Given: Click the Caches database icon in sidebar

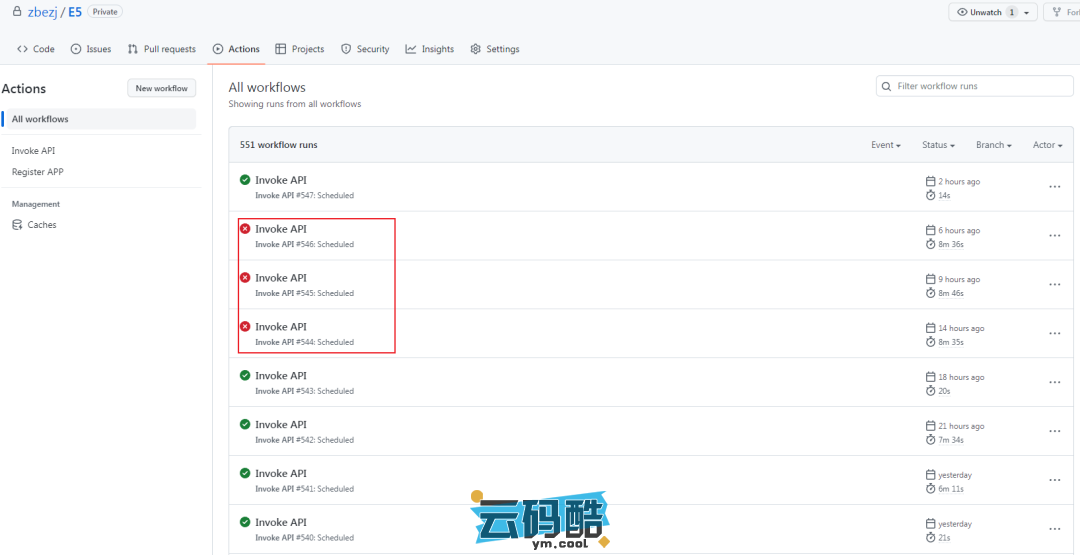Looking at the screenshot, I should coord(17,225).
